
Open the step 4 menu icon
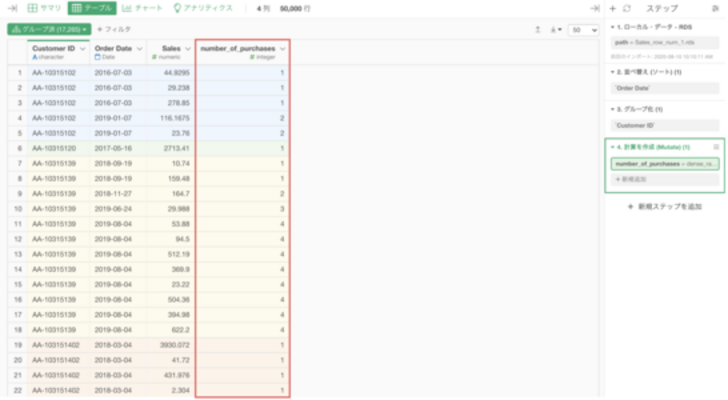[715, 147]
